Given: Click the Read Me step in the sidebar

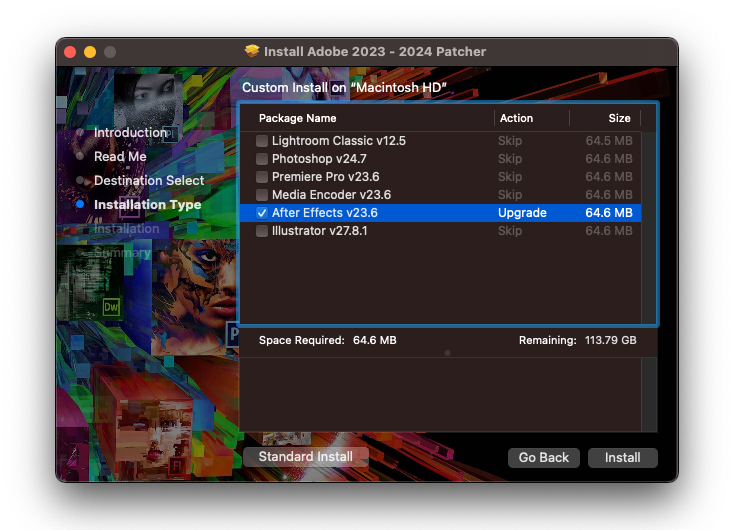Looking at the screenshot, I should tap(120, 156).
